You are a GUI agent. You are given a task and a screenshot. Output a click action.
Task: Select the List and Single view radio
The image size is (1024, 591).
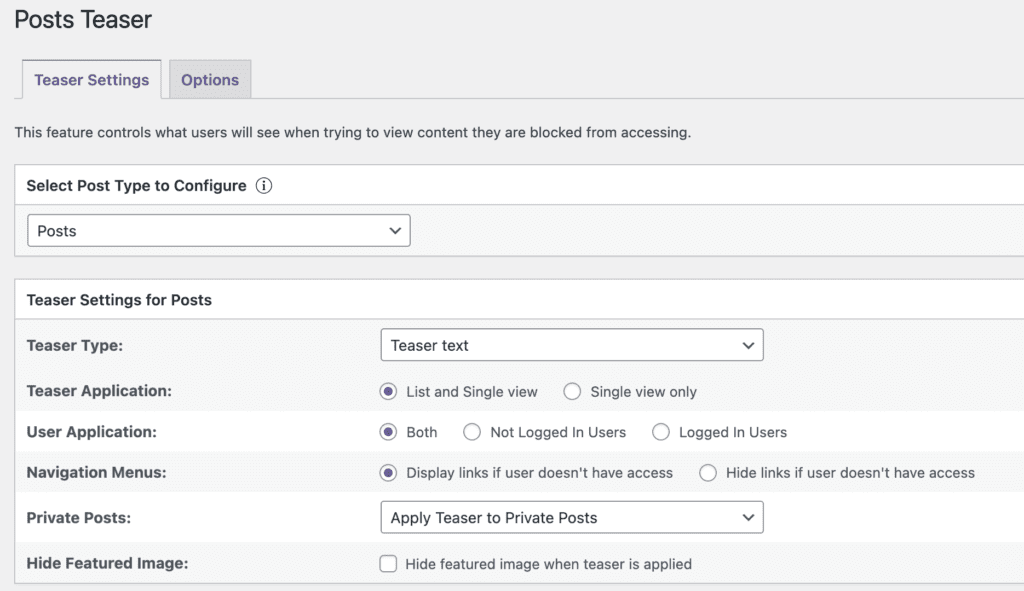pos(389,392)
